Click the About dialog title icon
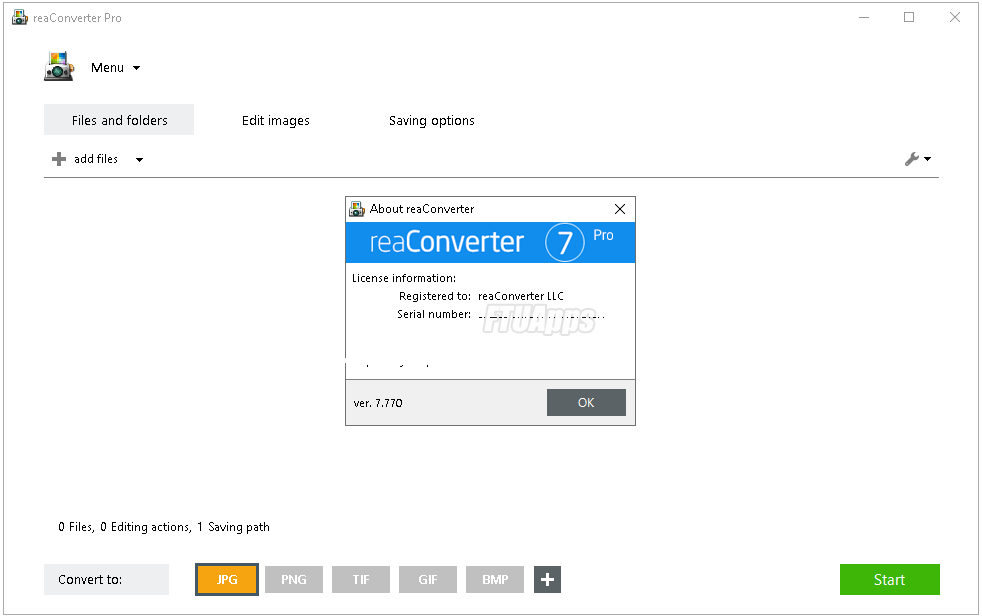The image size is (982, 616). [x=357, y=209]
